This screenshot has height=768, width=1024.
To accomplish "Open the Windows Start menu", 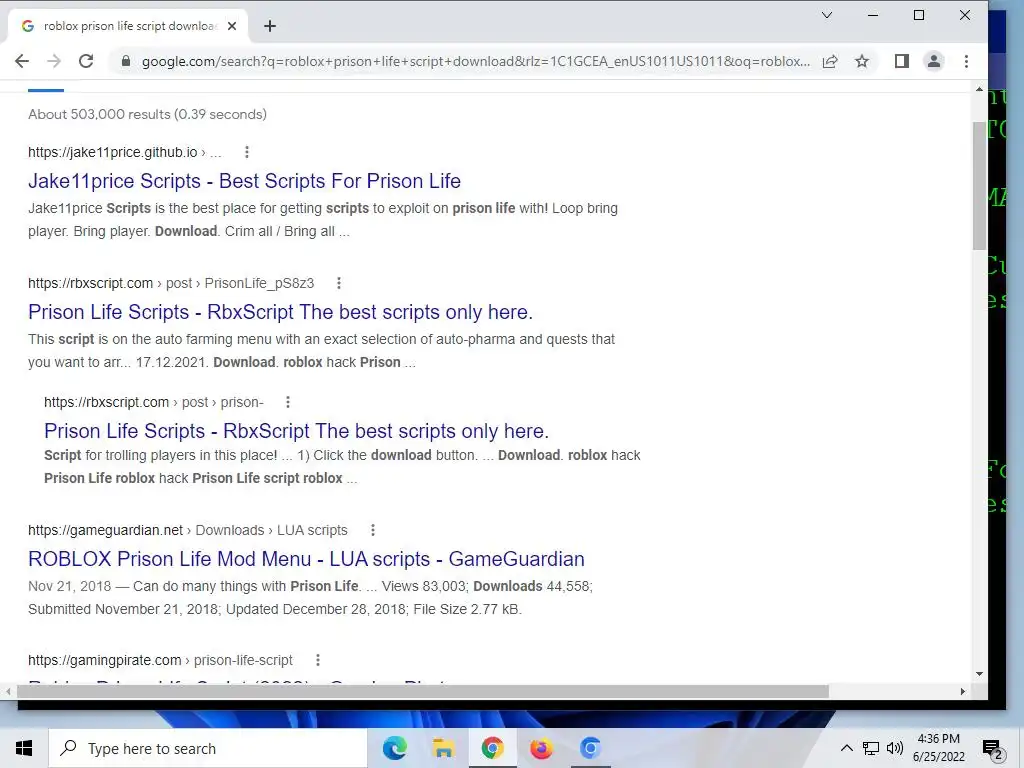I will click(24, 748).
